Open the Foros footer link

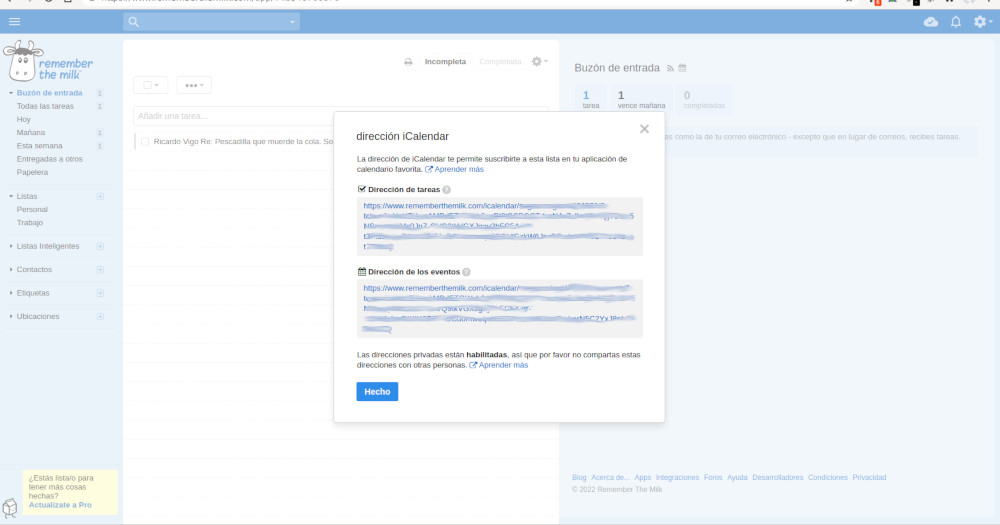point(713,478)
